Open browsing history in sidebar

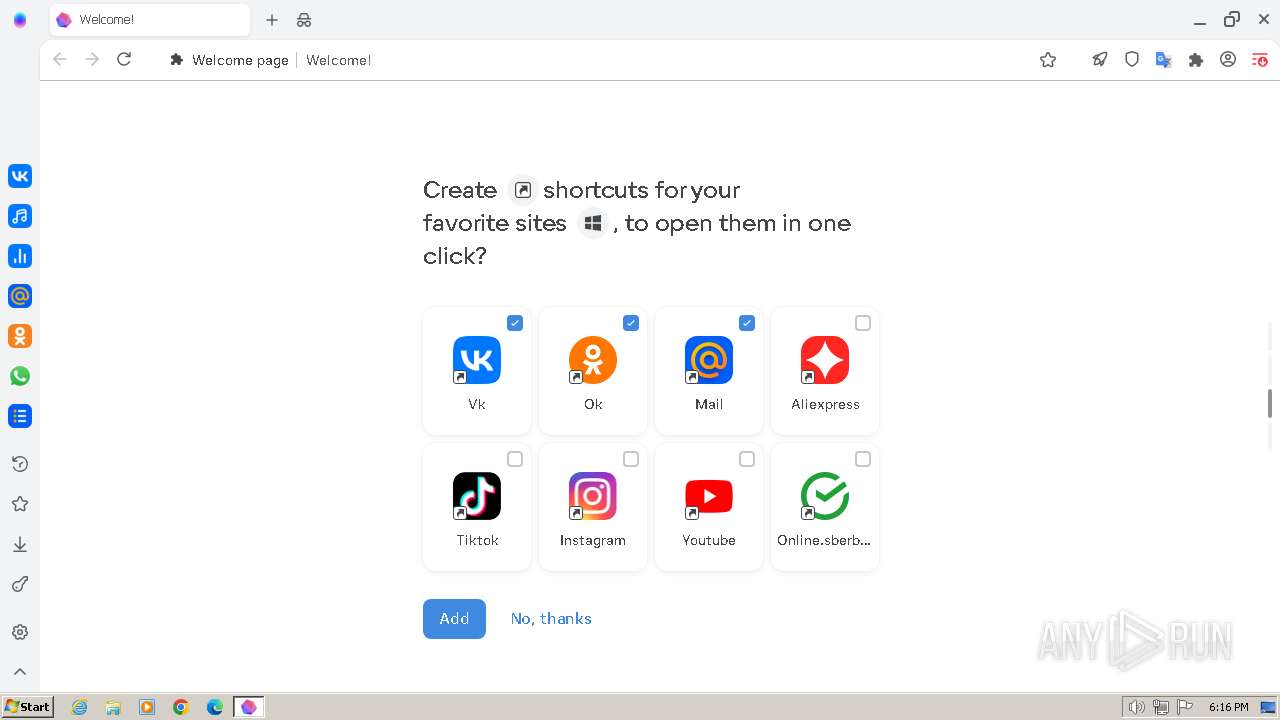click(x=20, y=464)
